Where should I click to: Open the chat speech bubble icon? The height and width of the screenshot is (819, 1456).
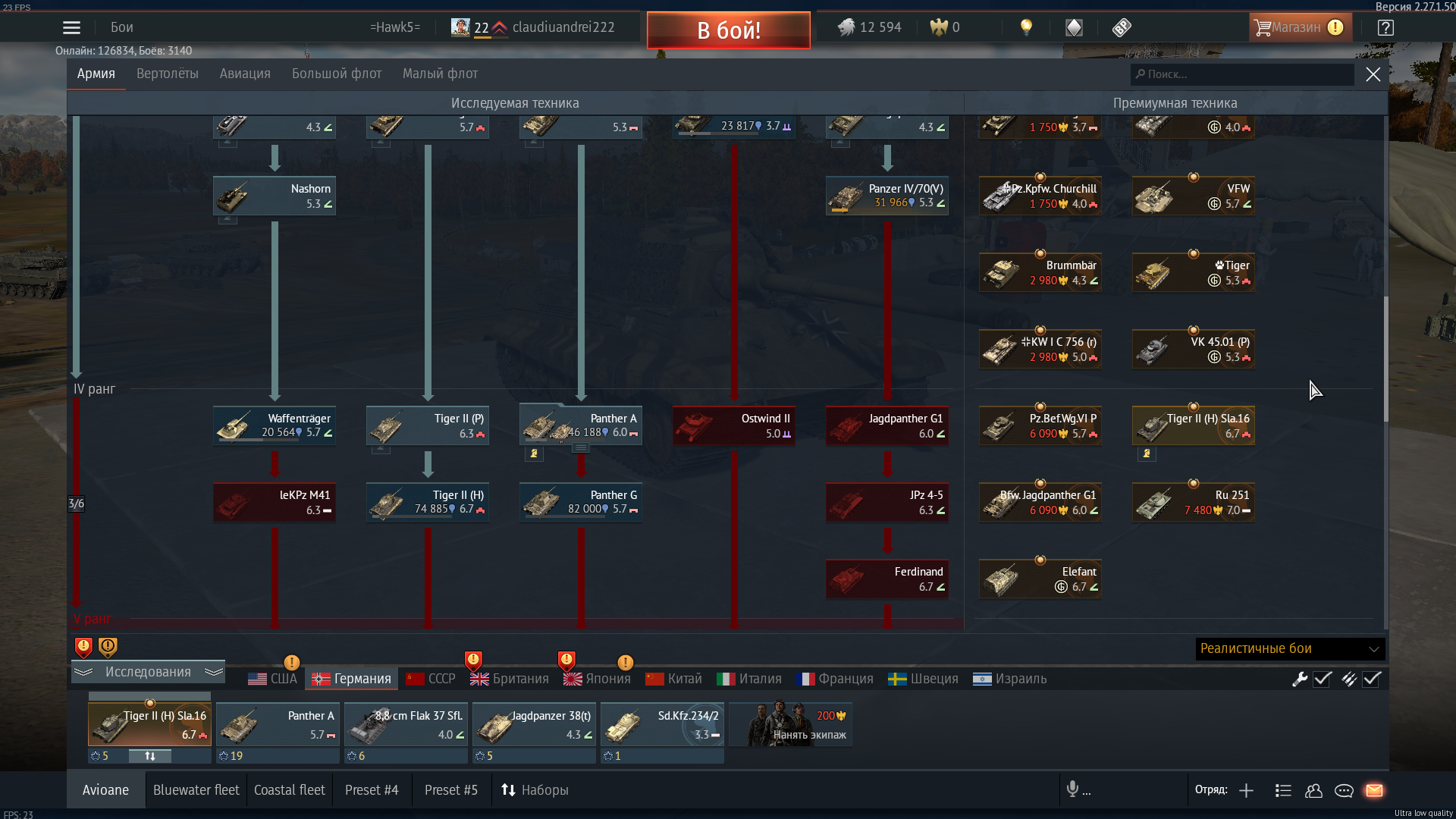(1344, 790)
